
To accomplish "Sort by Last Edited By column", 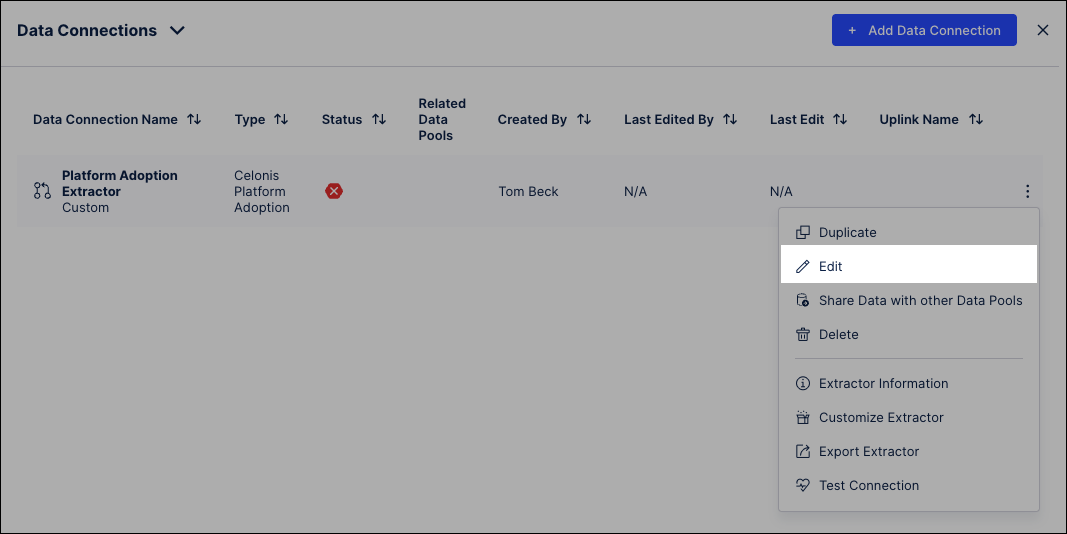I will point(730,119).
